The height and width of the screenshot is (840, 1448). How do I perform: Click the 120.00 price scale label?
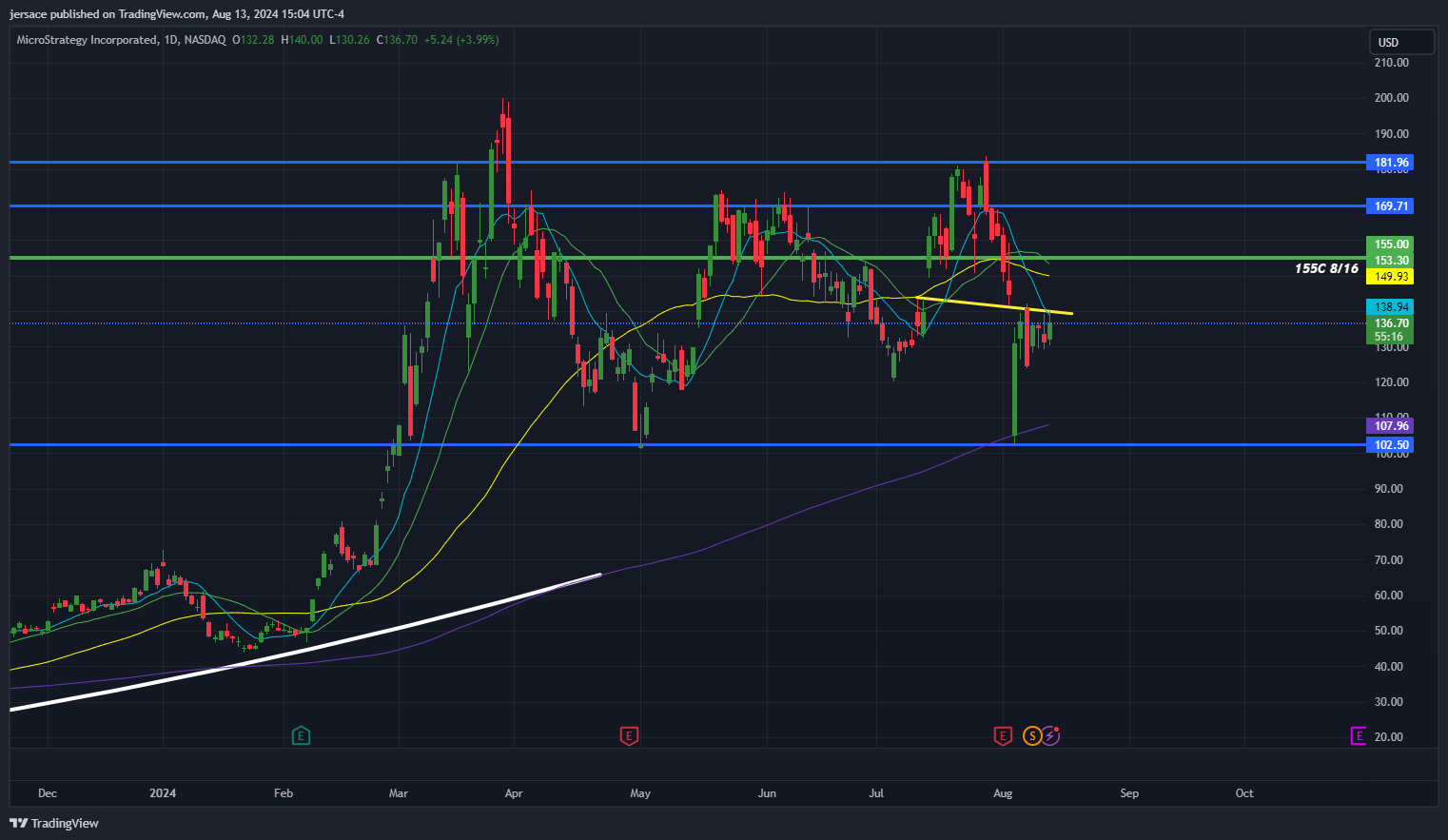coord(1391,382)
